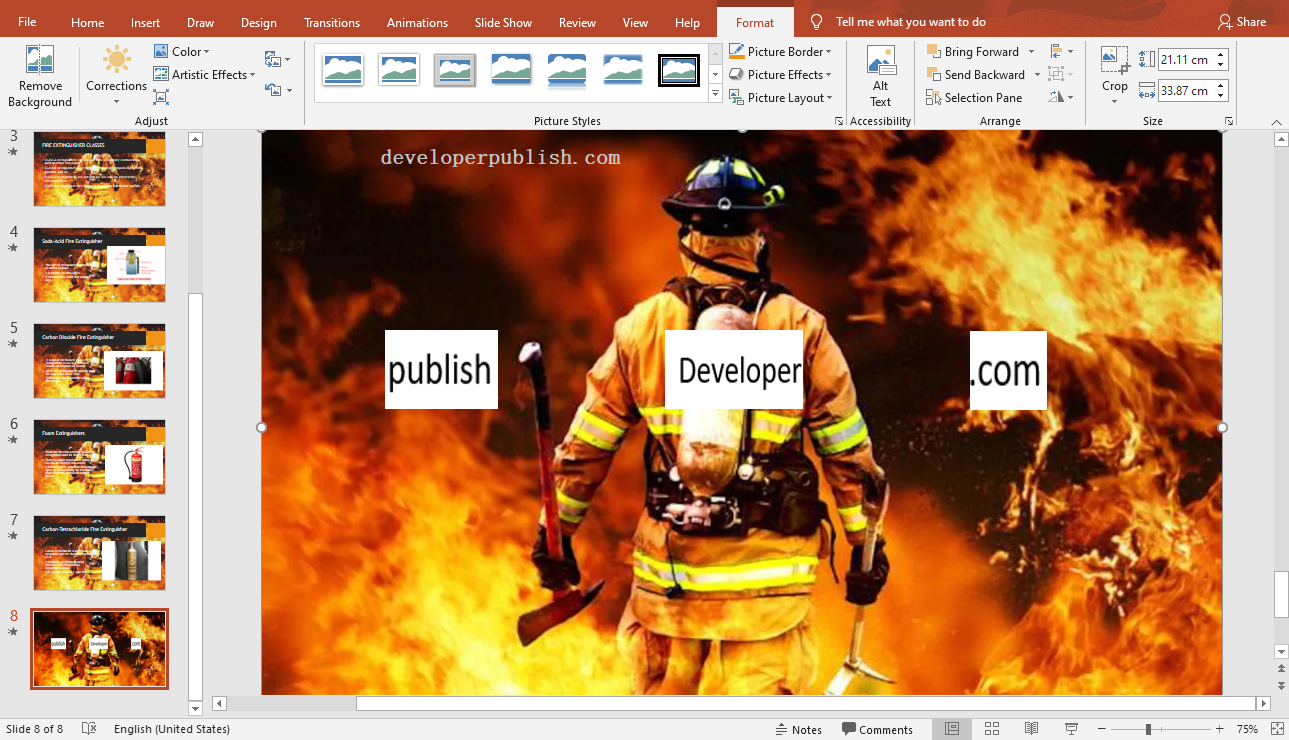Open Change Picture dropdown icon
Image resolution: width=1289 pixels, height=740 pixels.
[x=277, y=60]
